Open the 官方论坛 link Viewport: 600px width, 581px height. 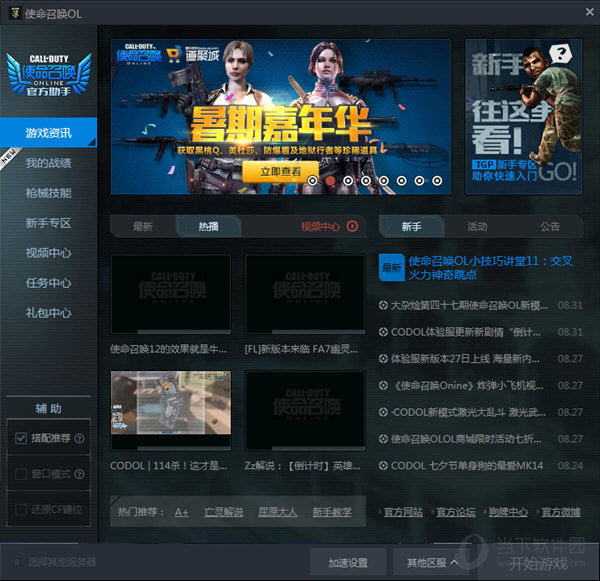click(456, 512)
